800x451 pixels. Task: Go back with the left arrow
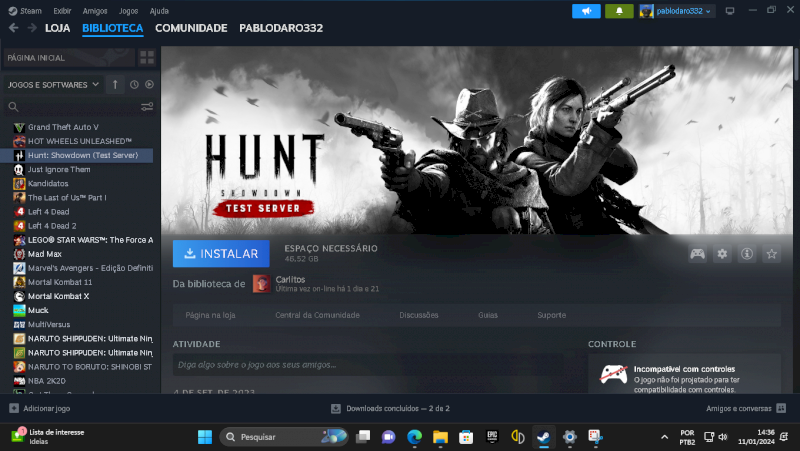click(x=14, y=28)
